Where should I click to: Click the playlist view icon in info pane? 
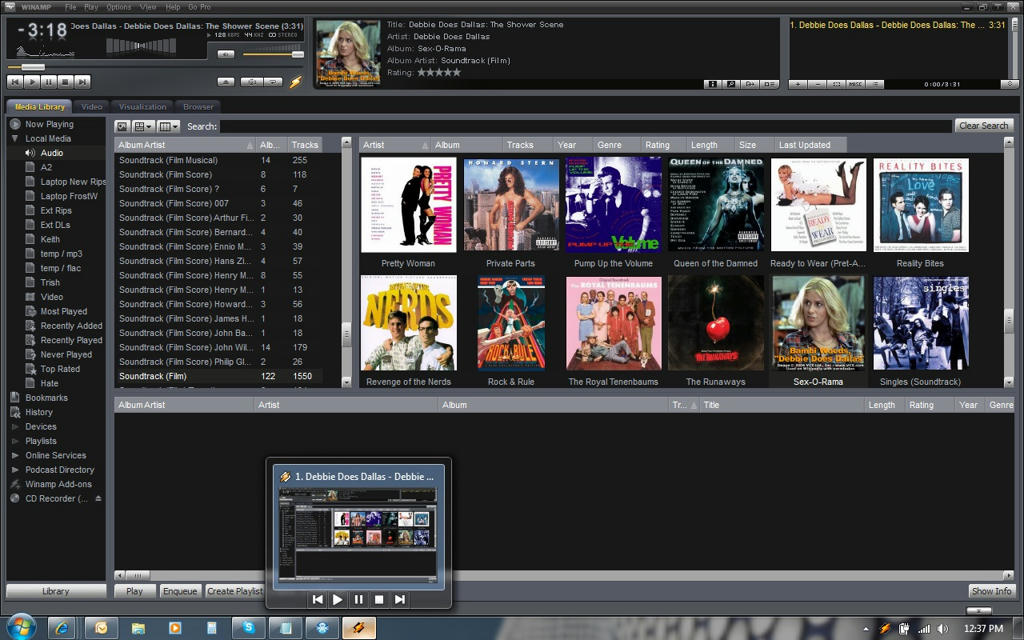click(x=769, y=84)
